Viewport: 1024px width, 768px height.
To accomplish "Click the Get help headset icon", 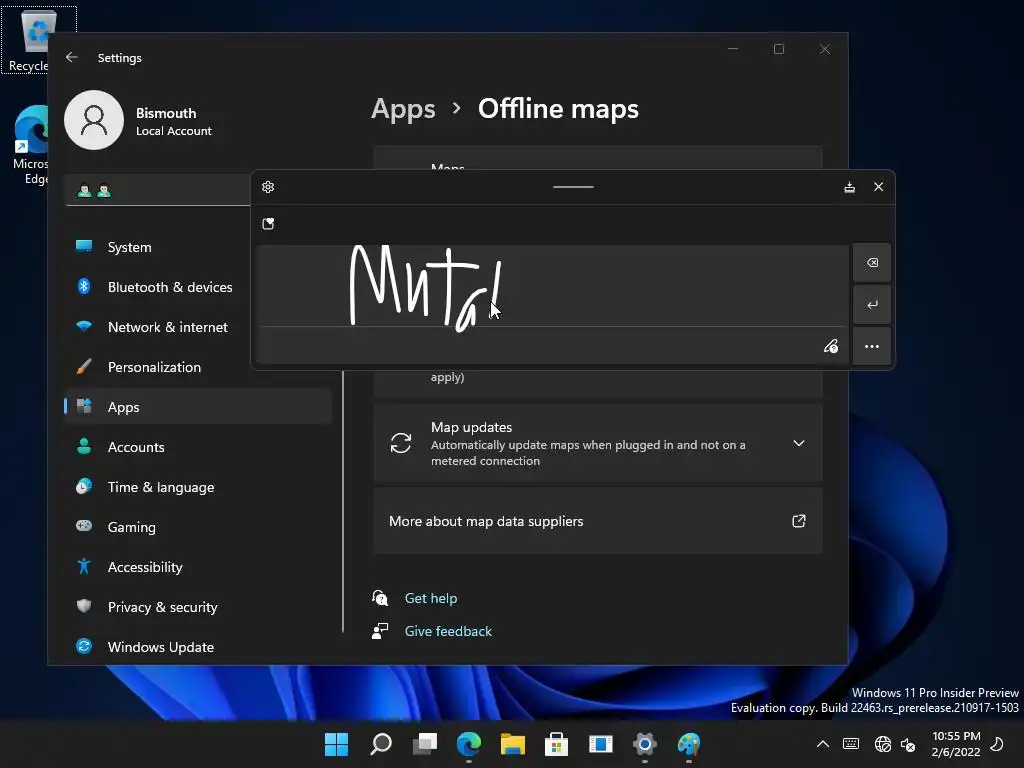I will pyautogui.click(x=380, y=598).
